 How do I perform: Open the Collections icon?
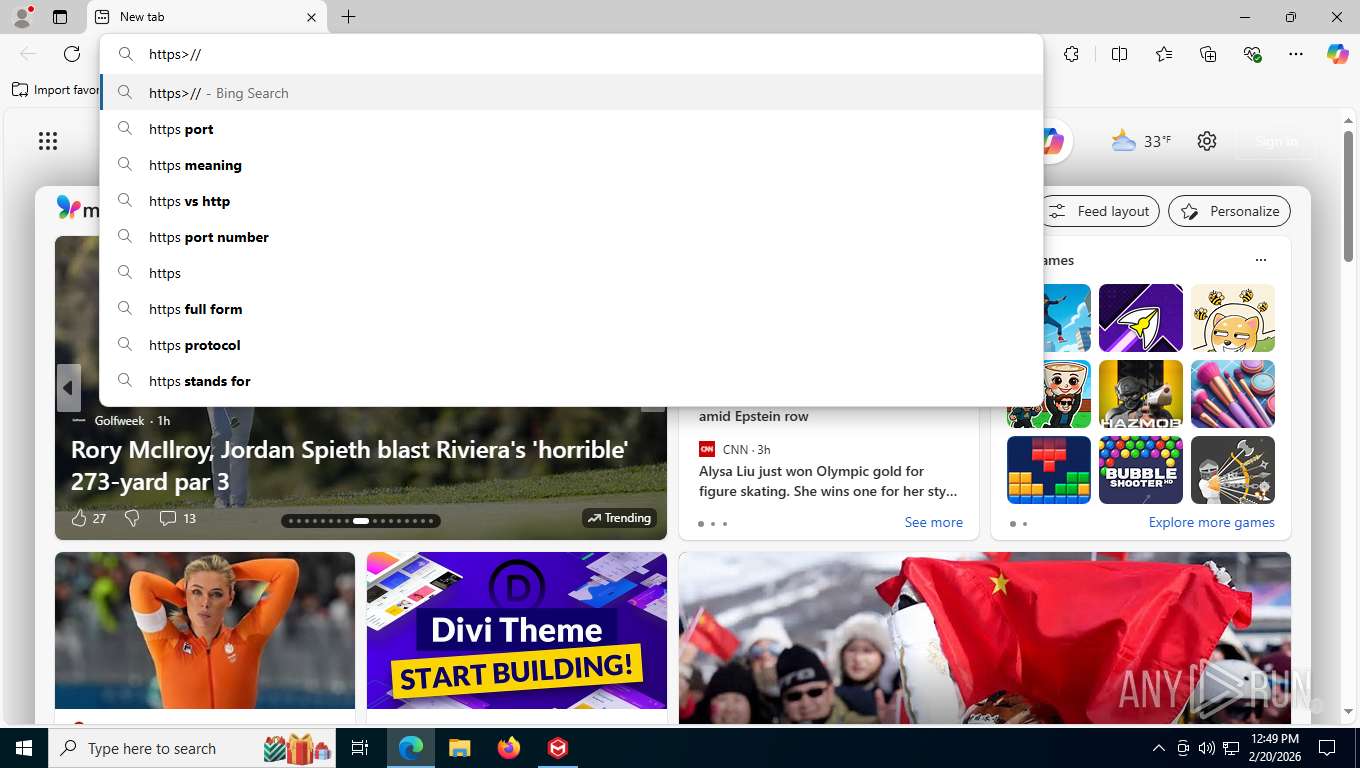(1208, 54)
